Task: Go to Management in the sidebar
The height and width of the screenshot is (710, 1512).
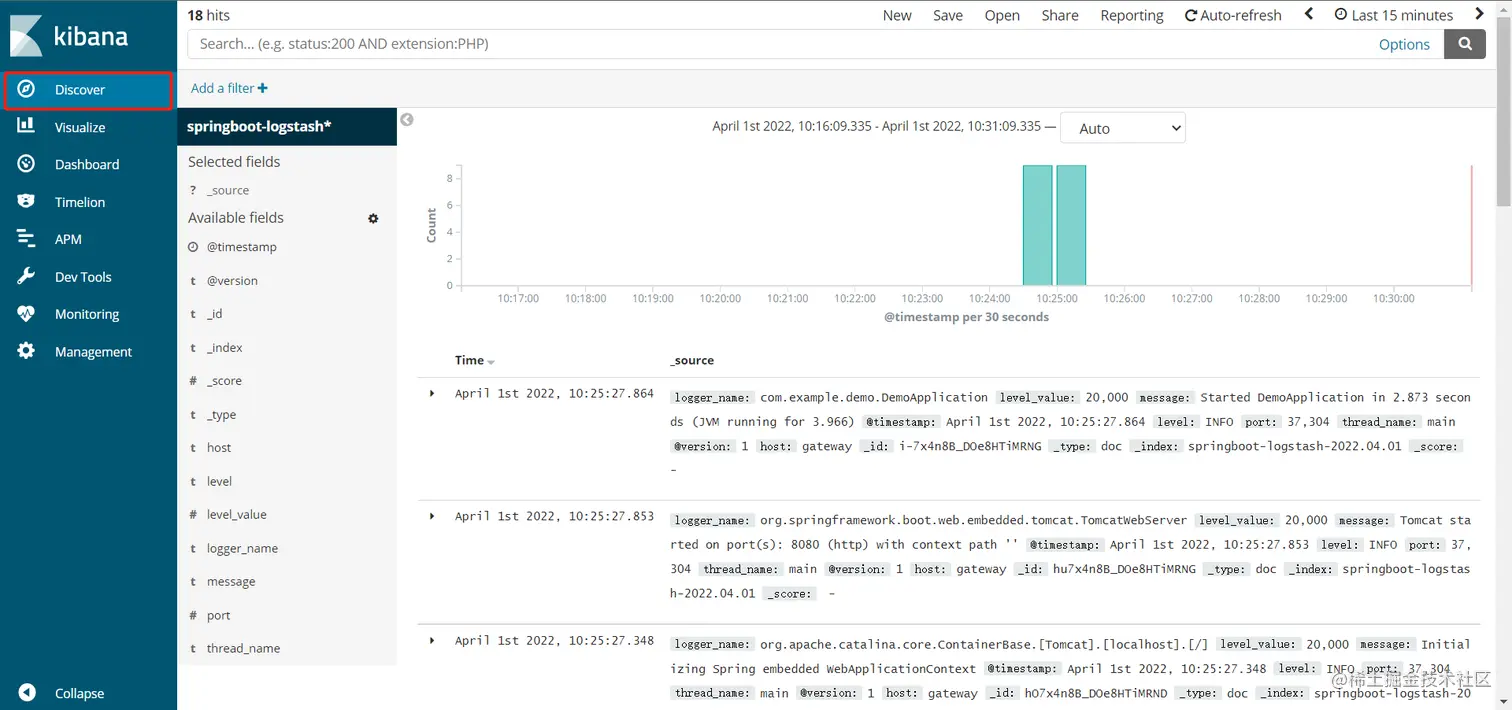Action: pyautogui.click(x=93, y=351)
